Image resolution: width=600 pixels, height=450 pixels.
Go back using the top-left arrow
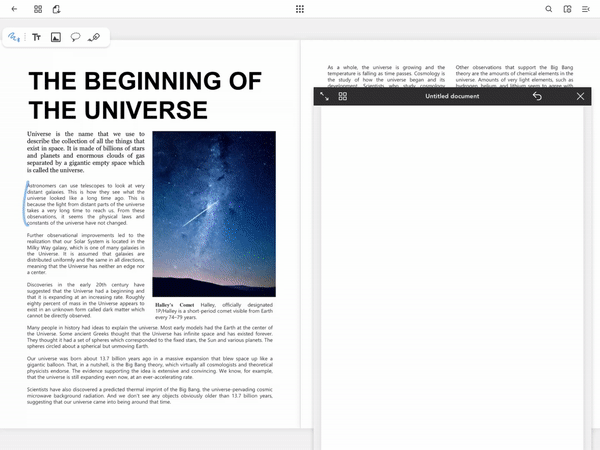(15, 9)
